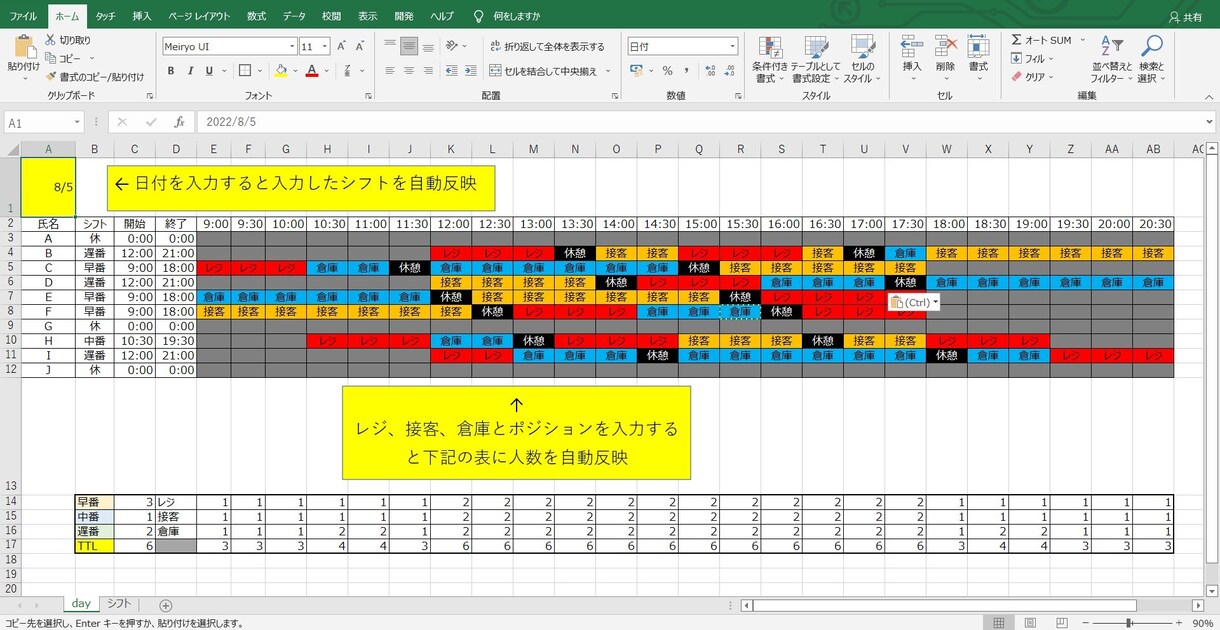Image resolution: width=1220 pixels, height=630 pixels.
Task: Open Cell Styles (セルのスタイル) gallery
Action: tap(860, 60)
